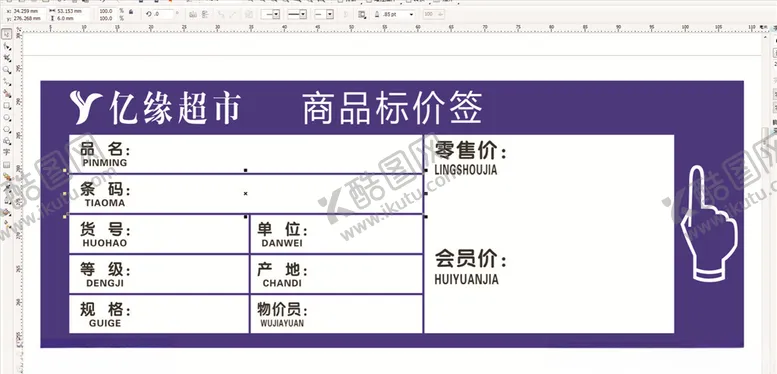The image size is (777, 374).
Task: Click the 品名 PINMING label
Action: point(105,155)
